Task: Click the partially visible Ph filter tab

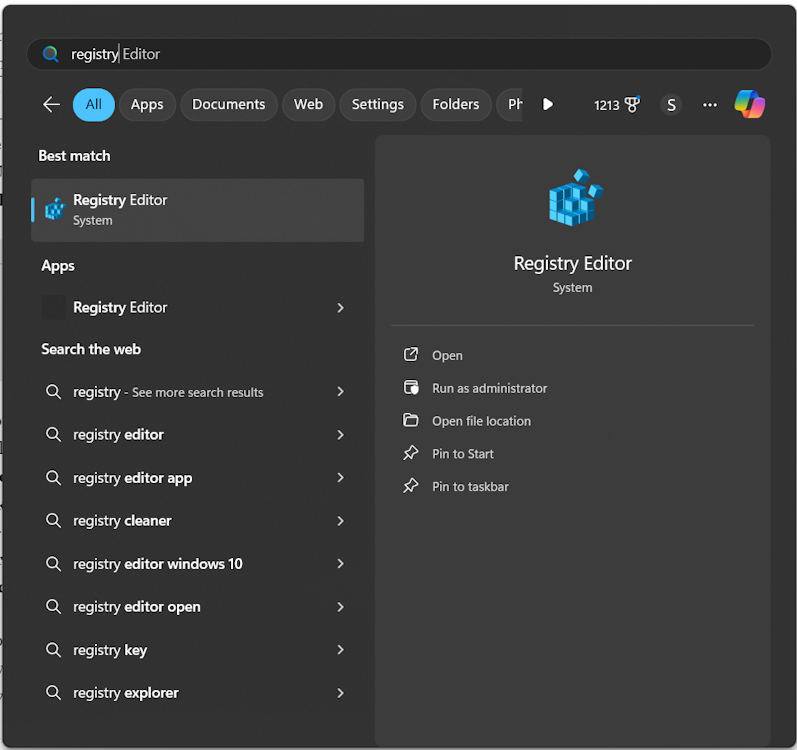Action: (510, 105)
